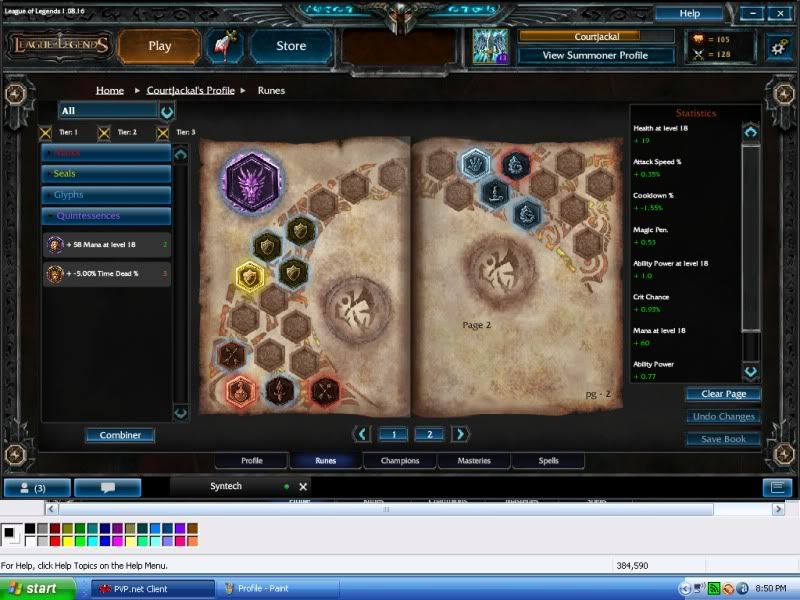This screenshot has height=600, width=800.
Task: Open the friends list showing (3)
Action: coord(36,487)
